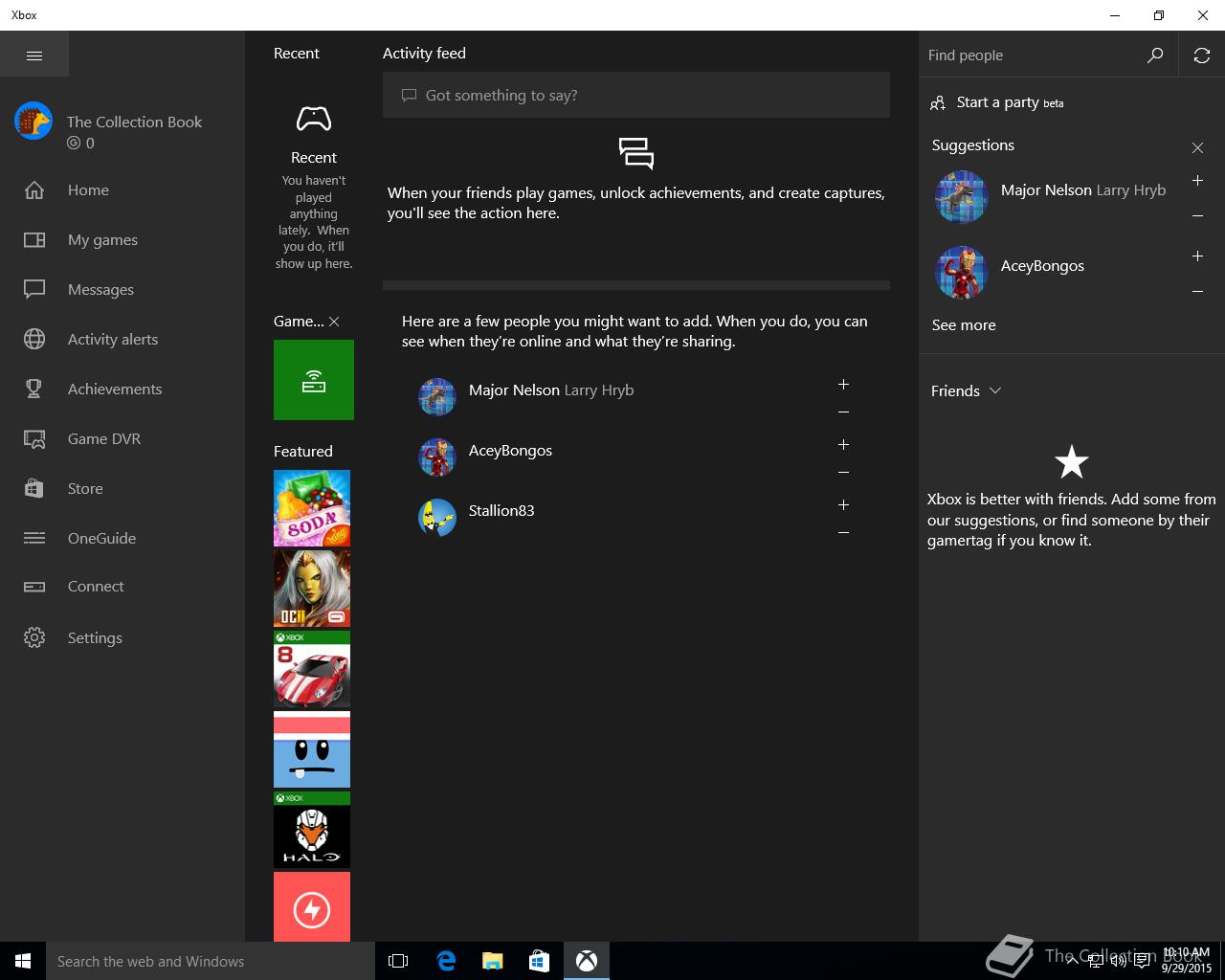Viewport: 1225px width, 980px height.
Task: Click the OneGuide list icon
Action: [x=34, y=538]
